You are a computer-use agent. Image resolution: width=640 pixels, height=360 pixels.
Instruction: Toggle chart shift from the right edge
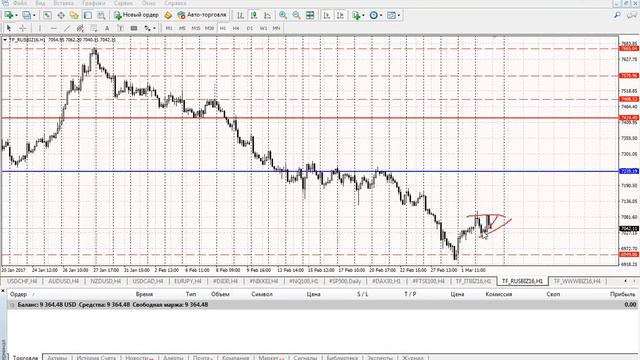coord(340,16)
